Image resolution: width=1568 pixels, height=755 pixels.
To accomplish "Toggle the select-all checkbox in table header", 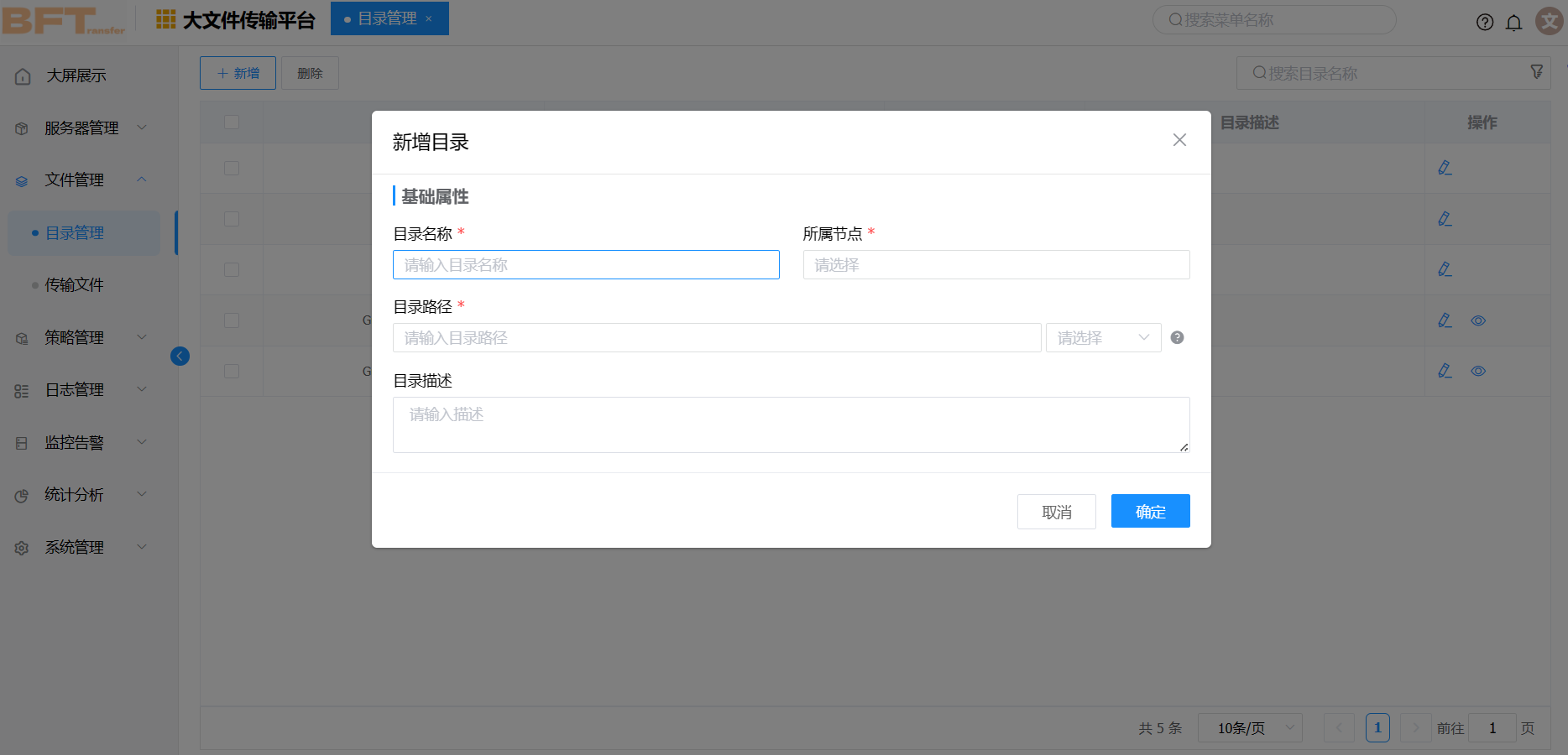I will [x=232, y=122].
